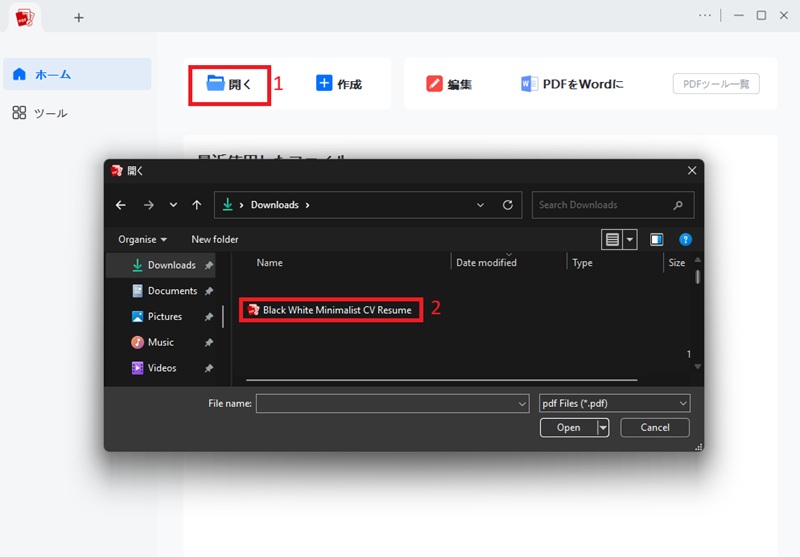Click the 編集 (Edit) pencil button
The height and width of the screenshot is (557, 800).
pos(449,84)
